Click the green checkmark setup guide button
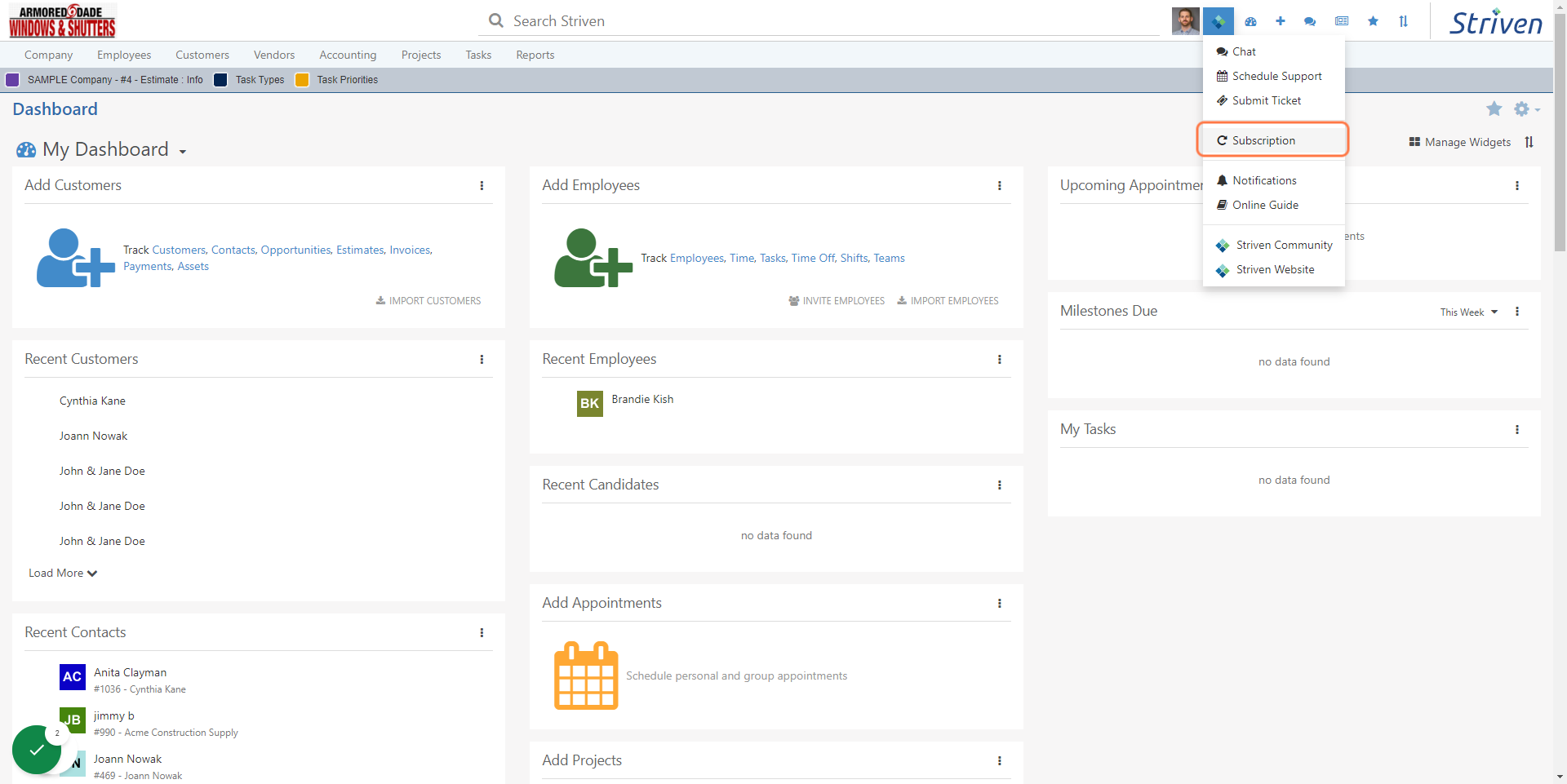 tap(37, 750)
